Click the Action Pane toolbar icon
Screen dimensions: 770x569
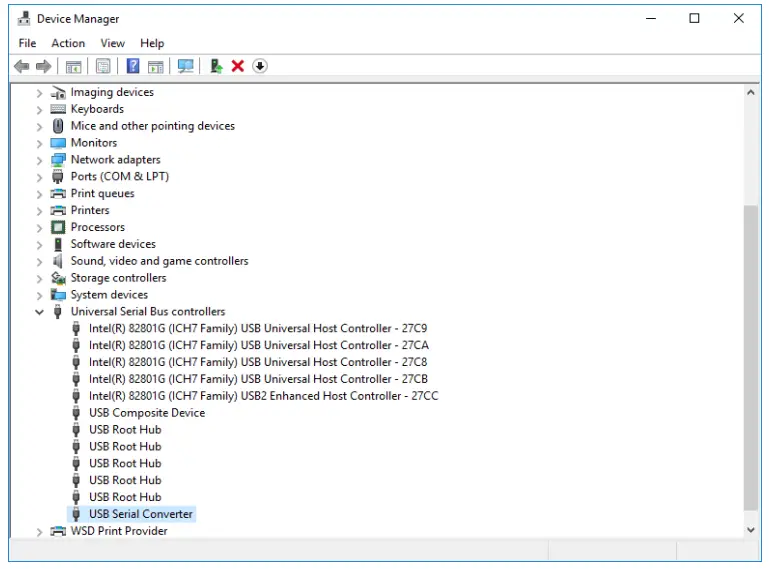click(x=156, y=66)
